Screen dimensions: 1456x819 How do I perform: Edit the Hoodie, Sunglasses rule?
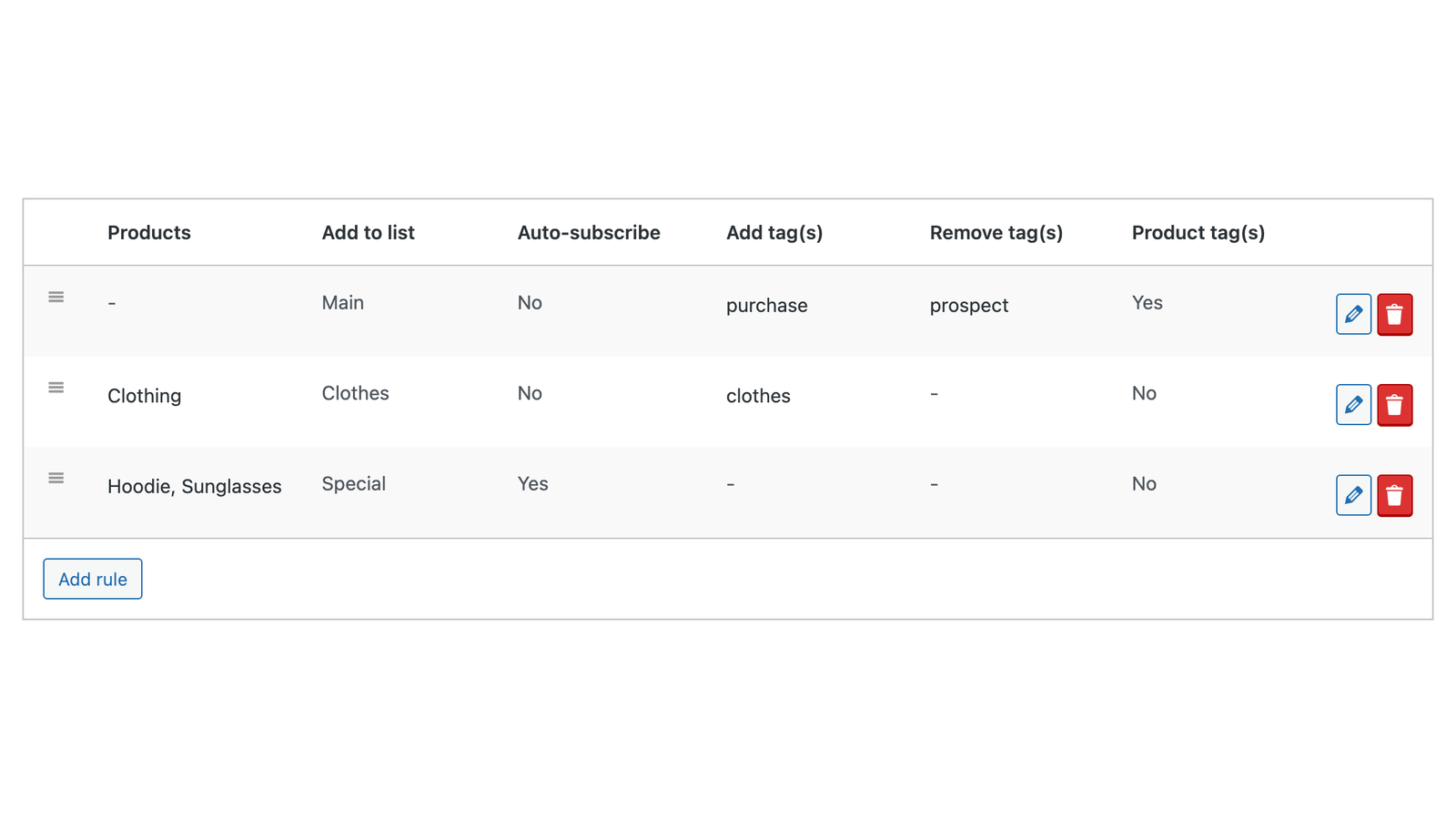click(x=1353, y=495)
